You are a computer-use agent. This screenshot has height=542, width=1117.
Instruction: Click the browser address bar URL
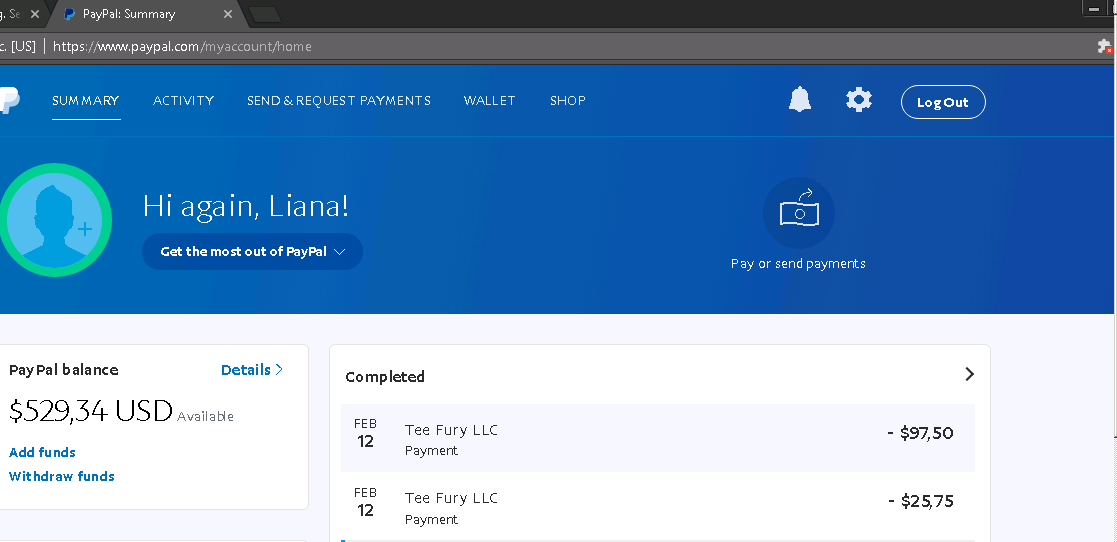click(x=182, y=46)
